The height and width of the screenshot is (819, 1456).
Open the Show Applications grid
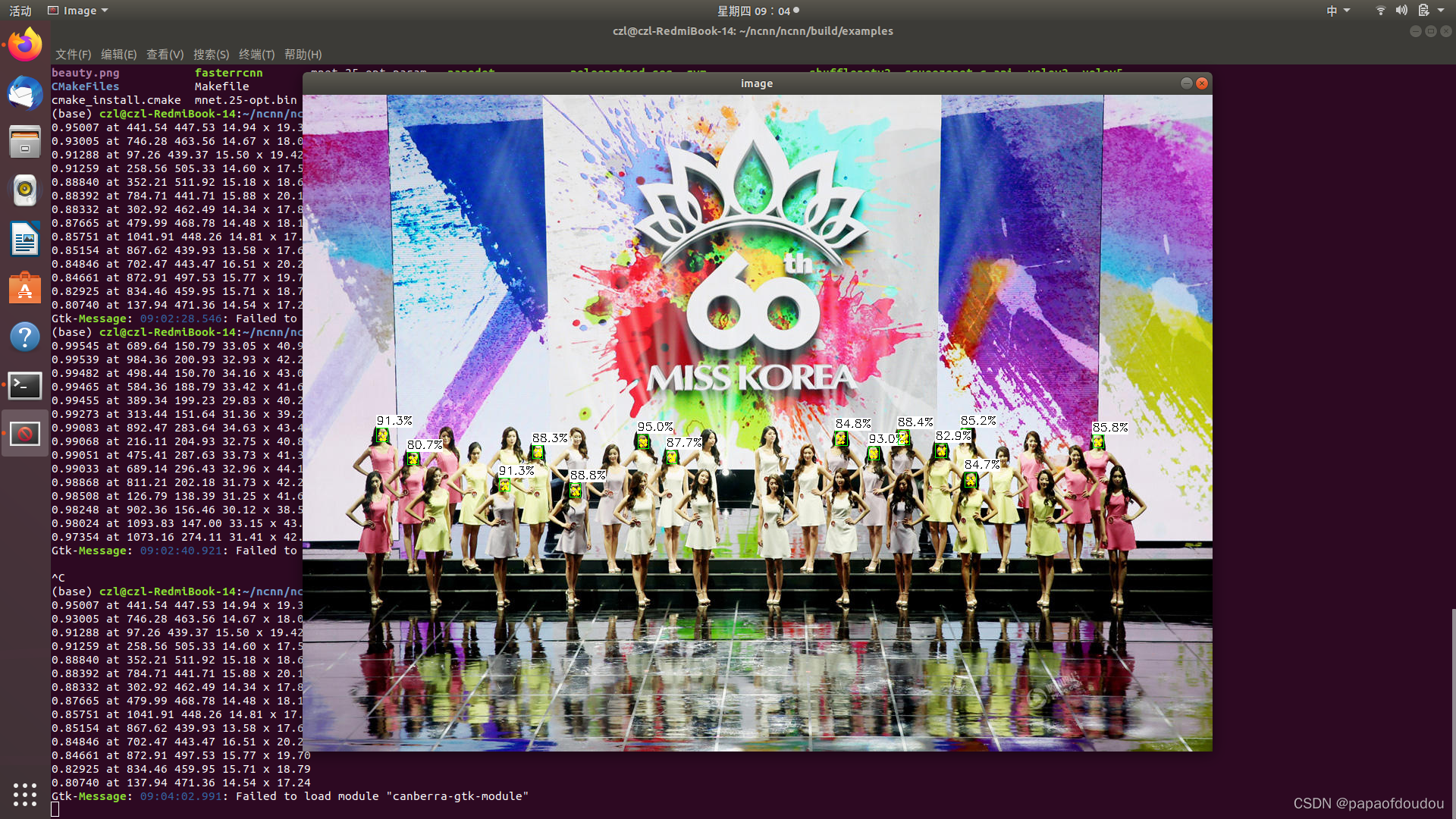25,794
